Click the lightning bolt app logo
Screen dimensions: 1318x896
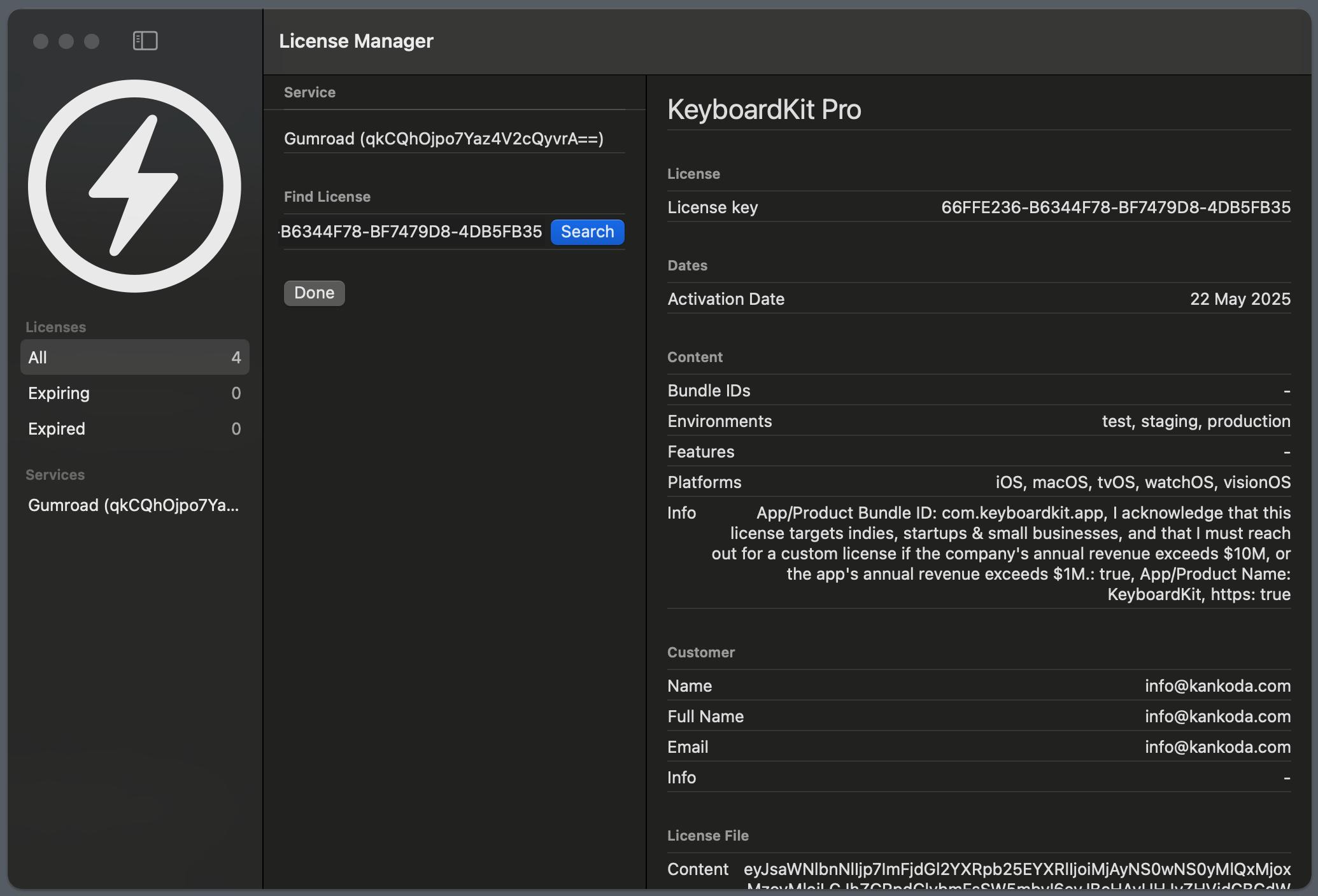coord(134,186)
